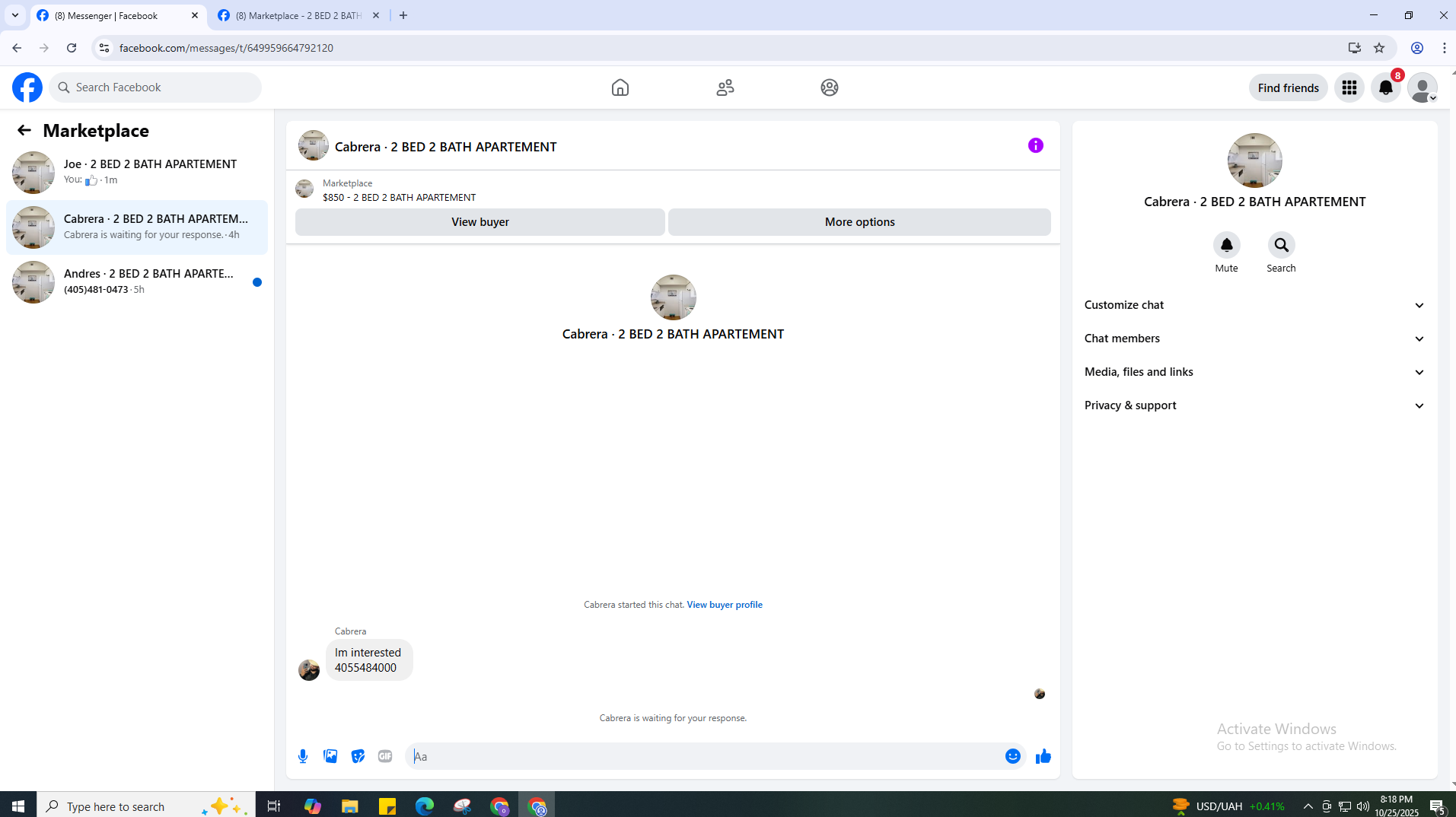The height and width of the screenshot is (817, 1456).
Task: Open Andres · 2 BED 2 BATH conversation
Action: coord(137,282)
